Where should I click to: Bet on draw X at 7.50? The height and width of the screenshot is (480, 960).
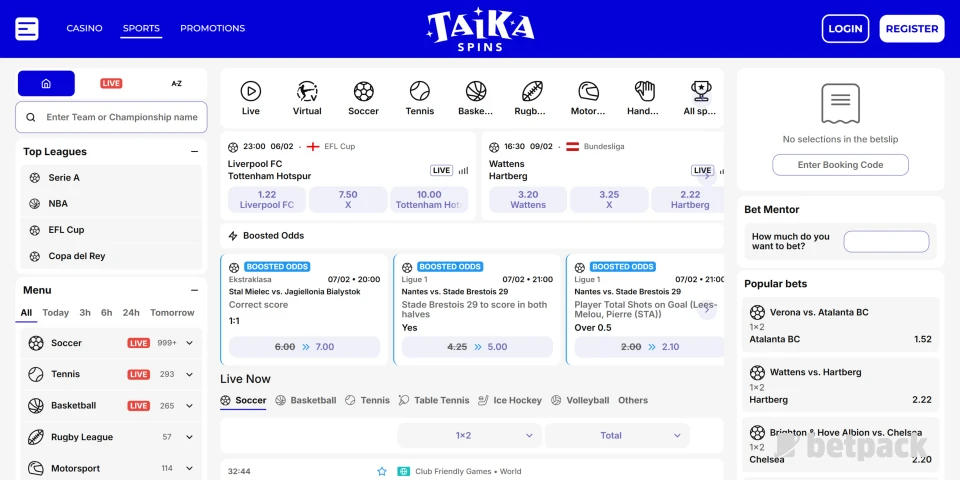348,200
